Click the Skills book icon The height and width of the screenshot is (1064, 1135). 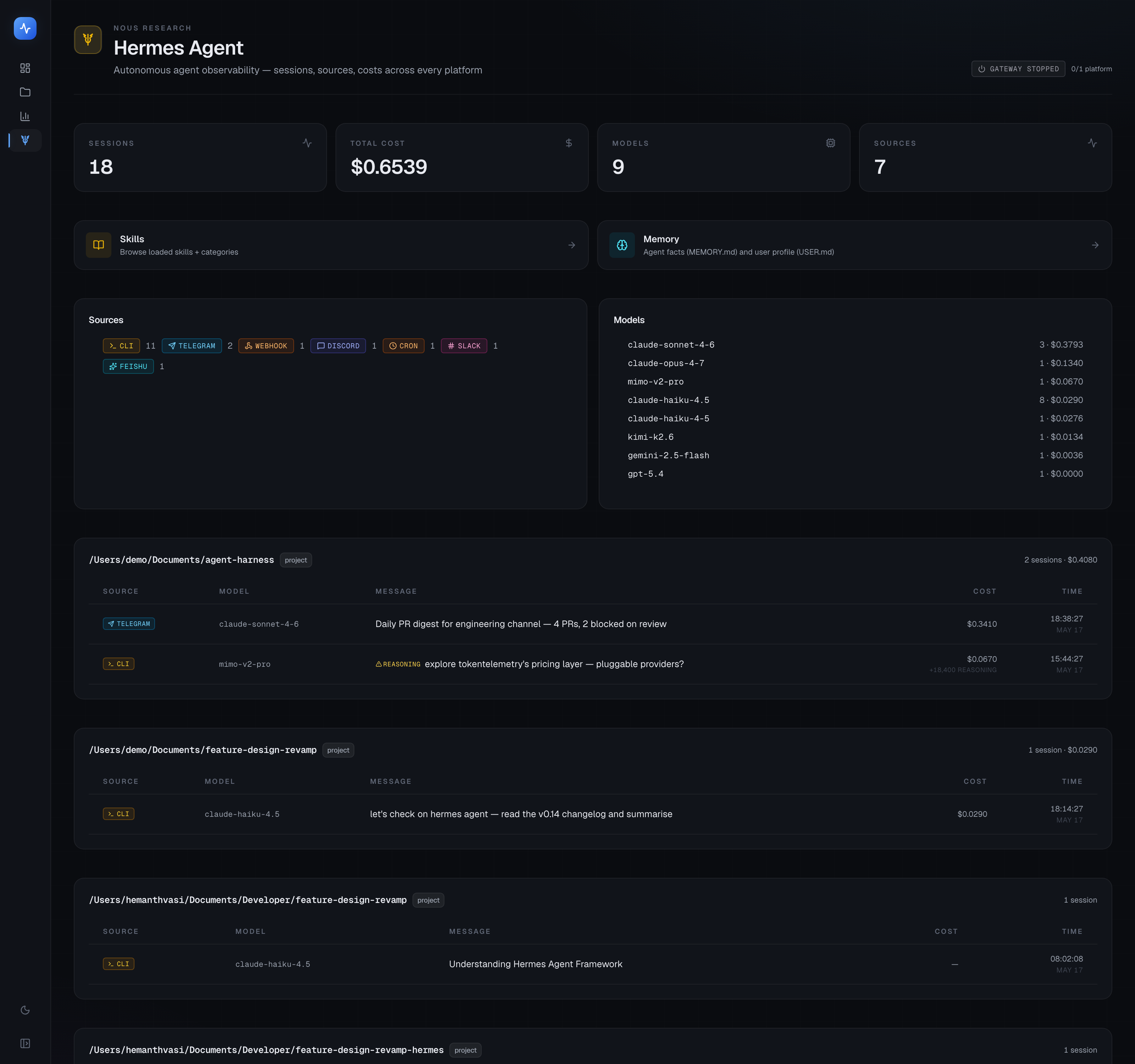(99, 245)
